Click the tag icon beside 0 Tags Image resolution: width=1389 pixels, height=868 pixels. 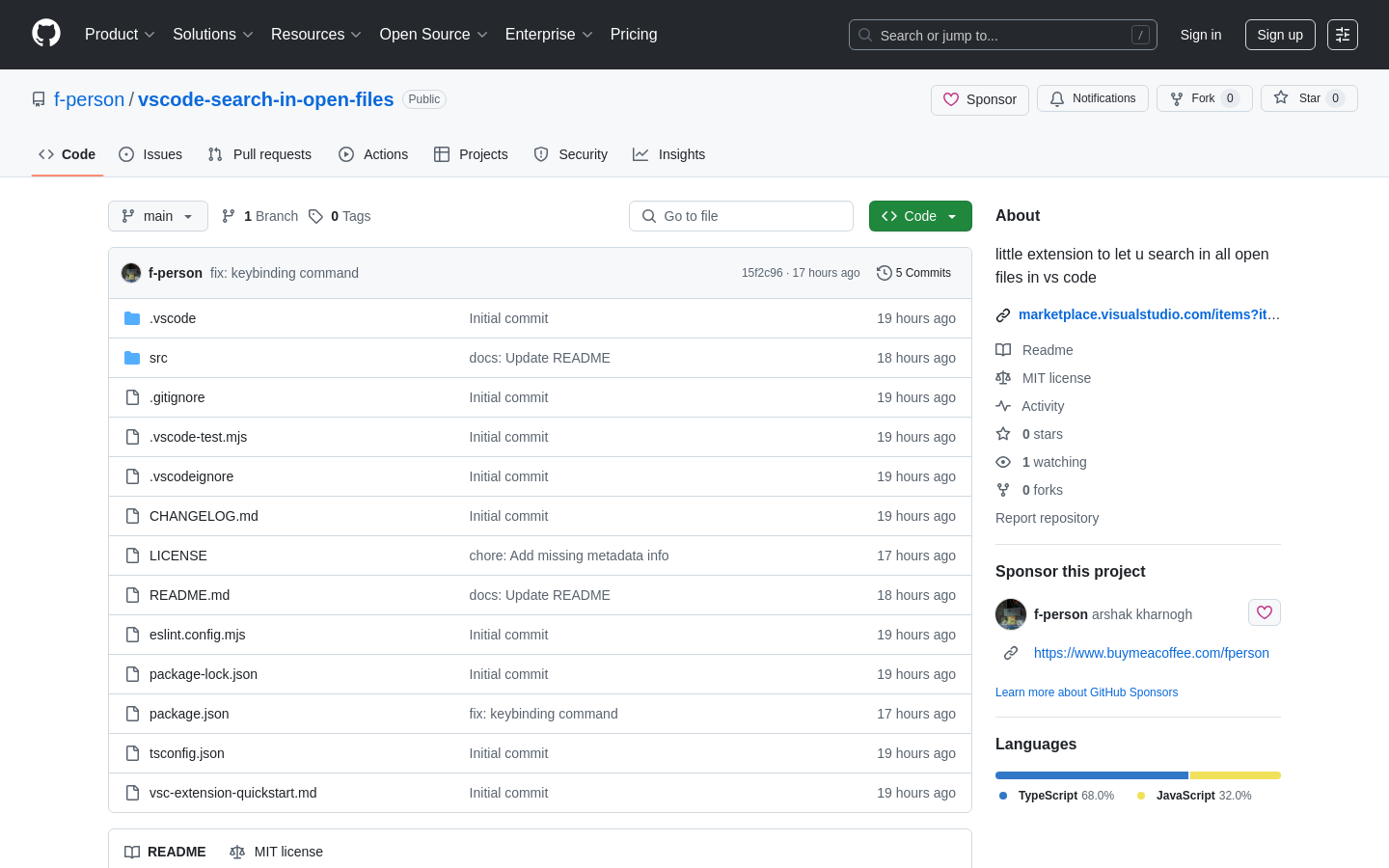pyautogui.click(x=315, y=216)
